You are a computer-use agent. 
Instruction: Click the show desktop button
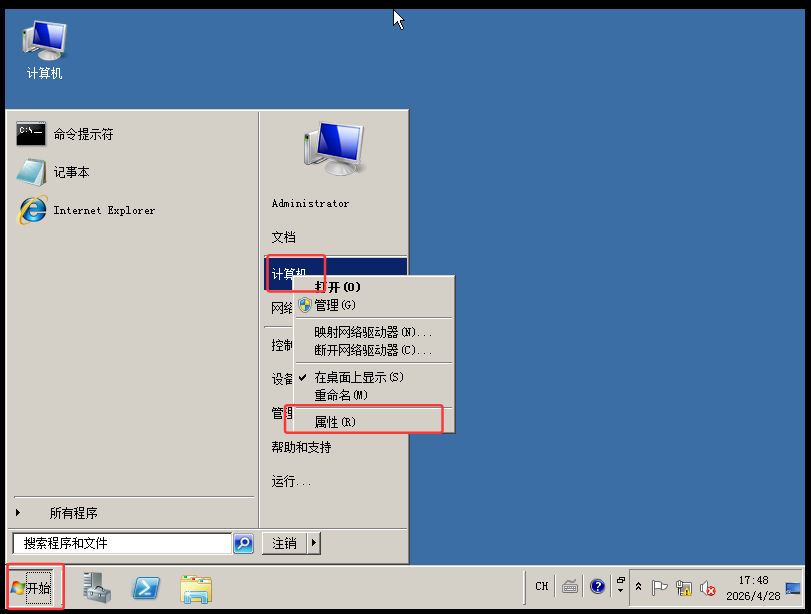(793, 588)
